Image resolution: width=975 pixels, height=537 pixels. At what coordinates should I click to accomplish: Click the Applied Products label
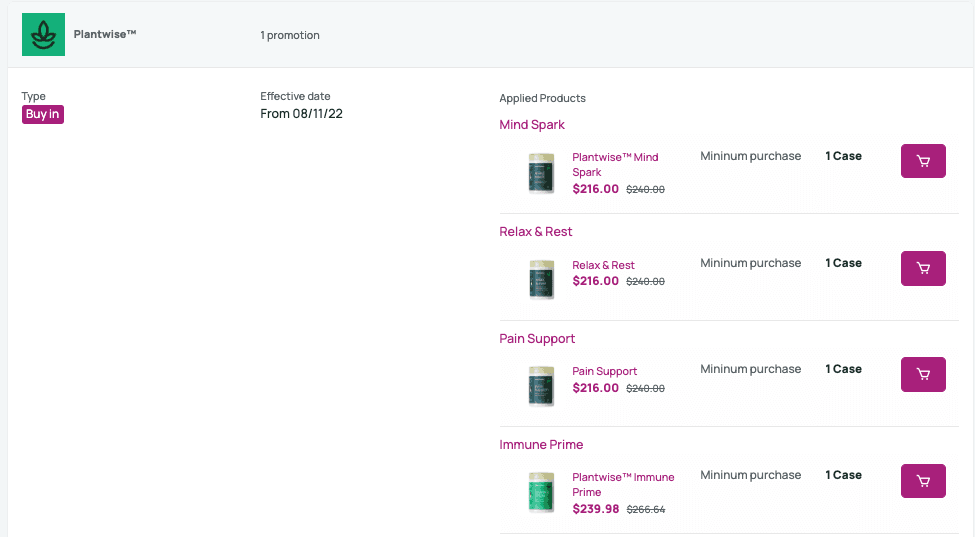542,98
